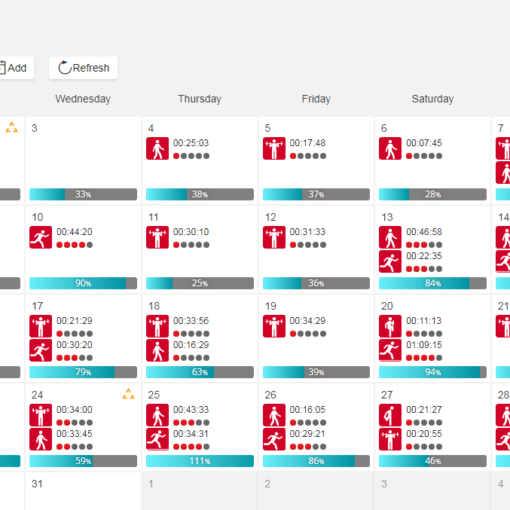Click the 28% progress bar on the 6th
This screenshot has width=510, height=510.
433,194
